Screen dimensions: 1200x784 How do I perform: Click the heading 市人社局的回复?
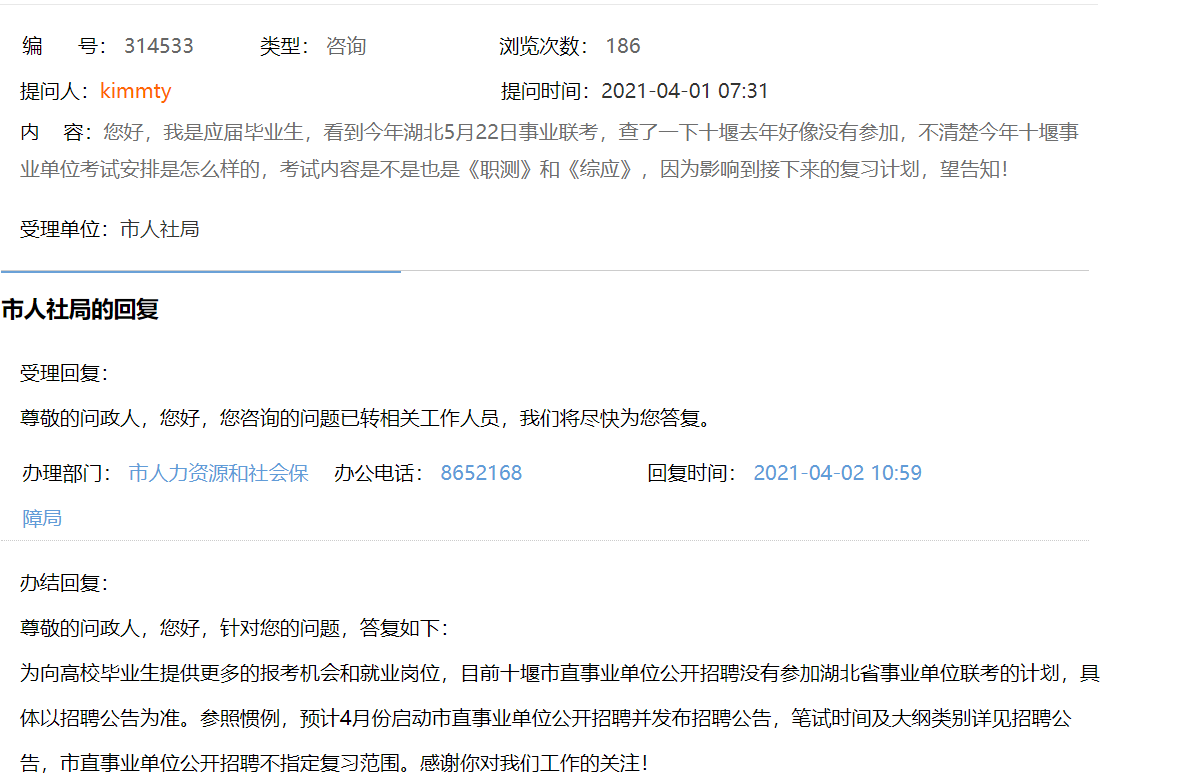coord(80,309)
